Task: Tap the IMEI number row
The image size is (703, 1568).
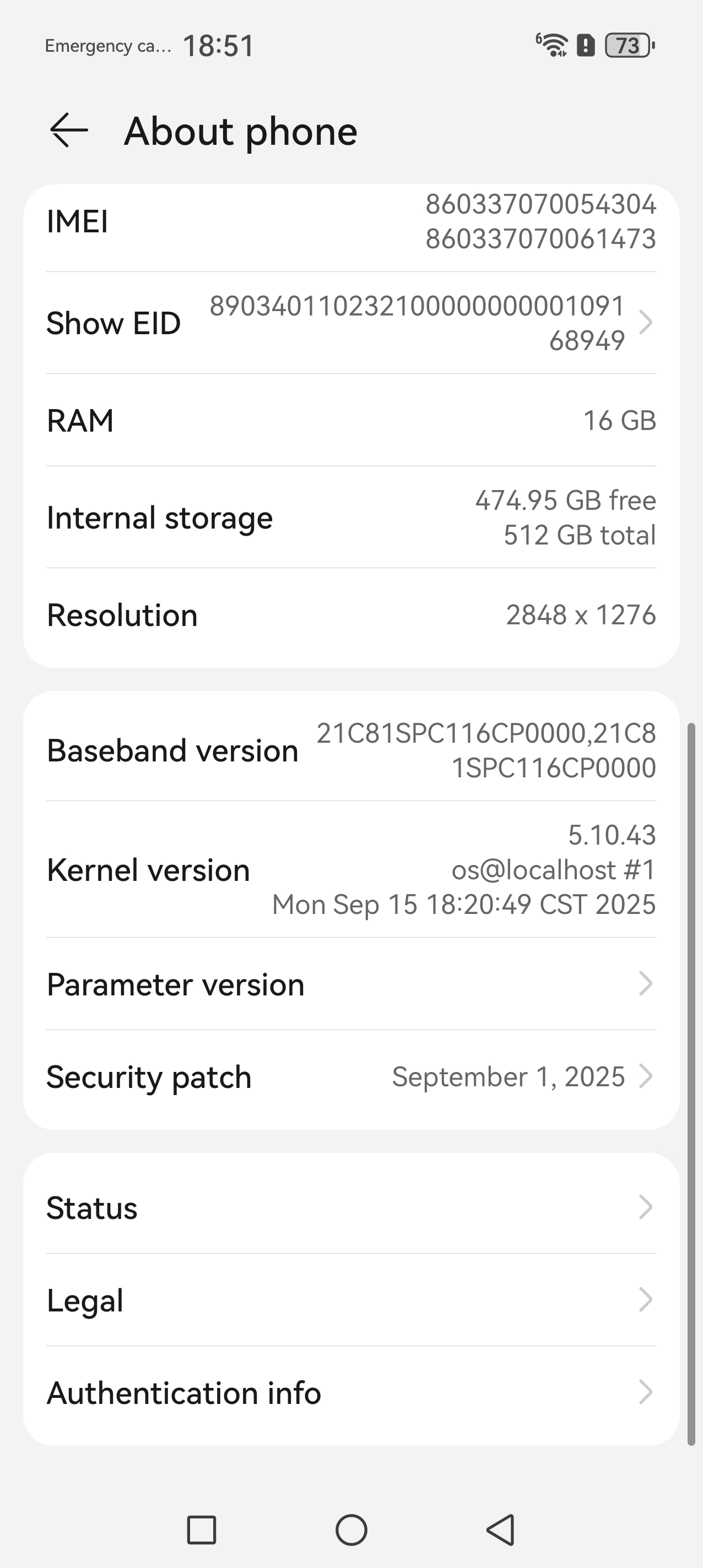Action: coord(351,221)
